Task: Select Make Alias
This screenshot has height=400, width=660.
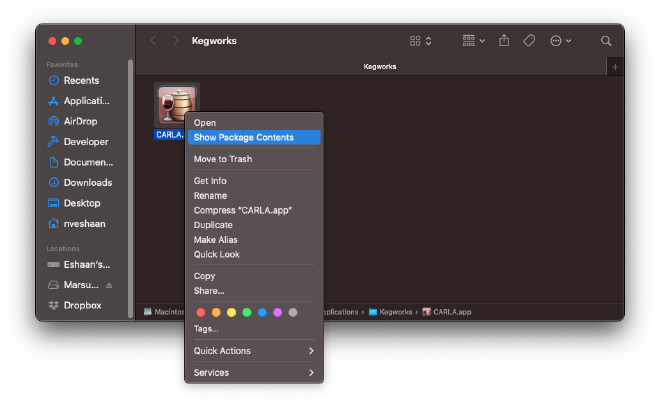Action: click(254, 240)
